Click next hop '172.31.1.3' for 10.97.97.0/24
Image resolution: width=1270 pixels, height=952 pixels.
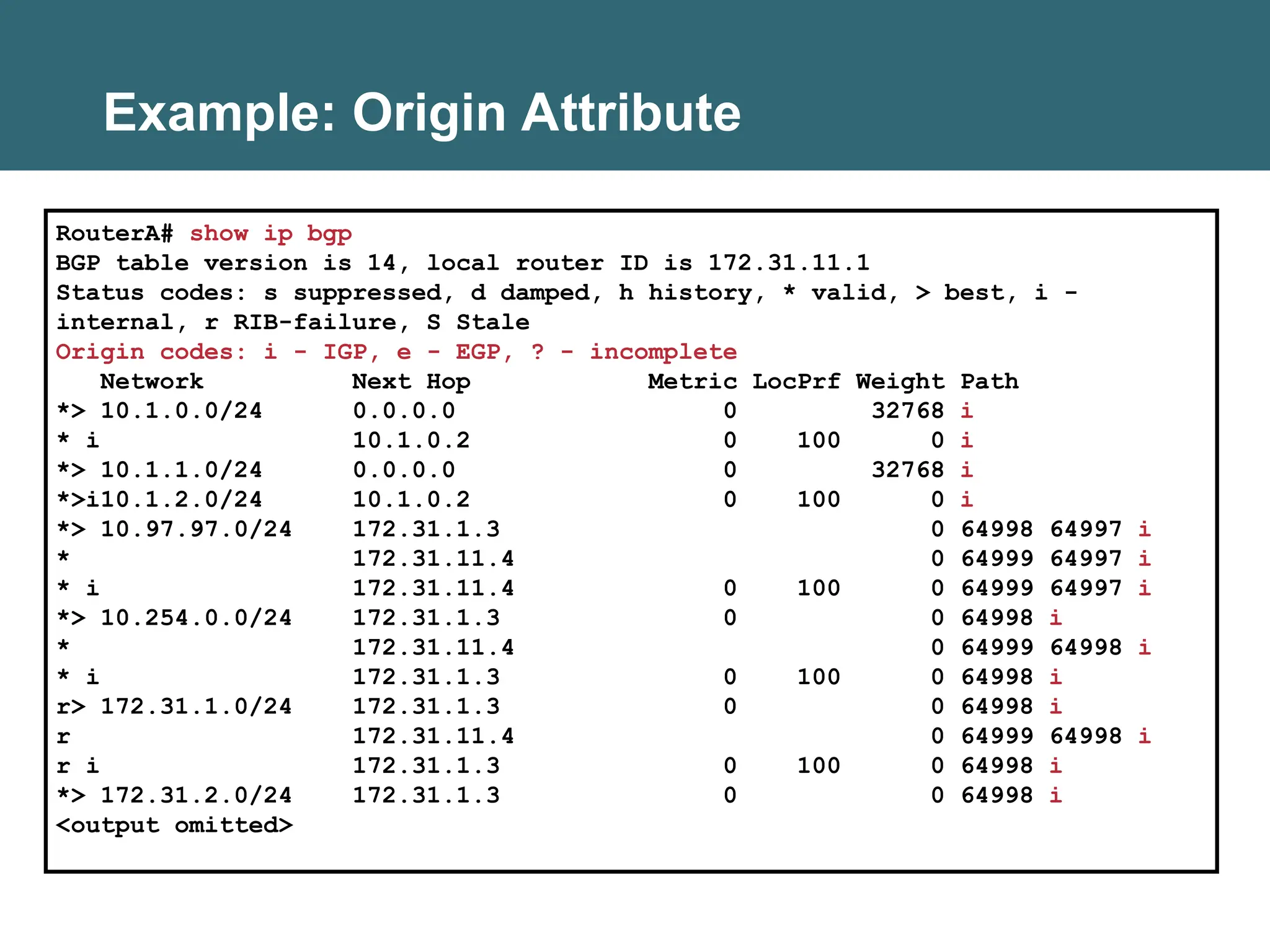click(x=427, y=530)
